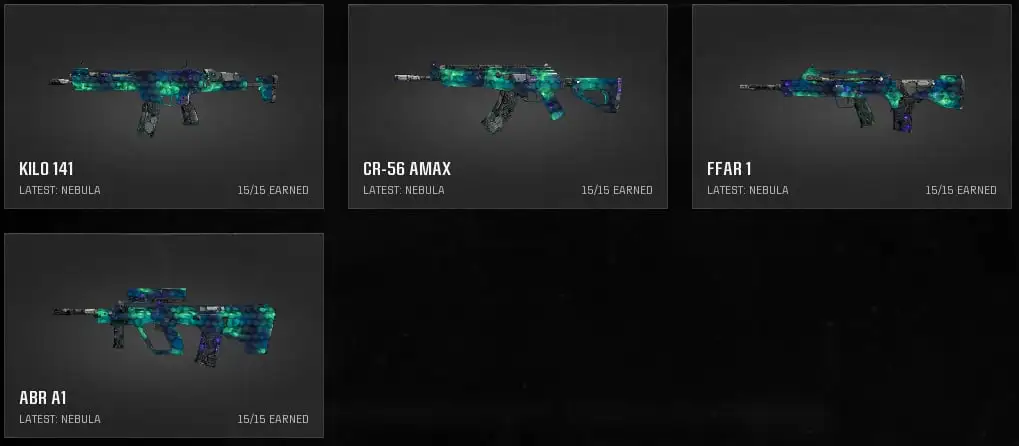Viewport: 1019px width, 446px height.
Task: Click 15/15 EARNED on the KILO 141 card
Action: click(x=273, y=190)
